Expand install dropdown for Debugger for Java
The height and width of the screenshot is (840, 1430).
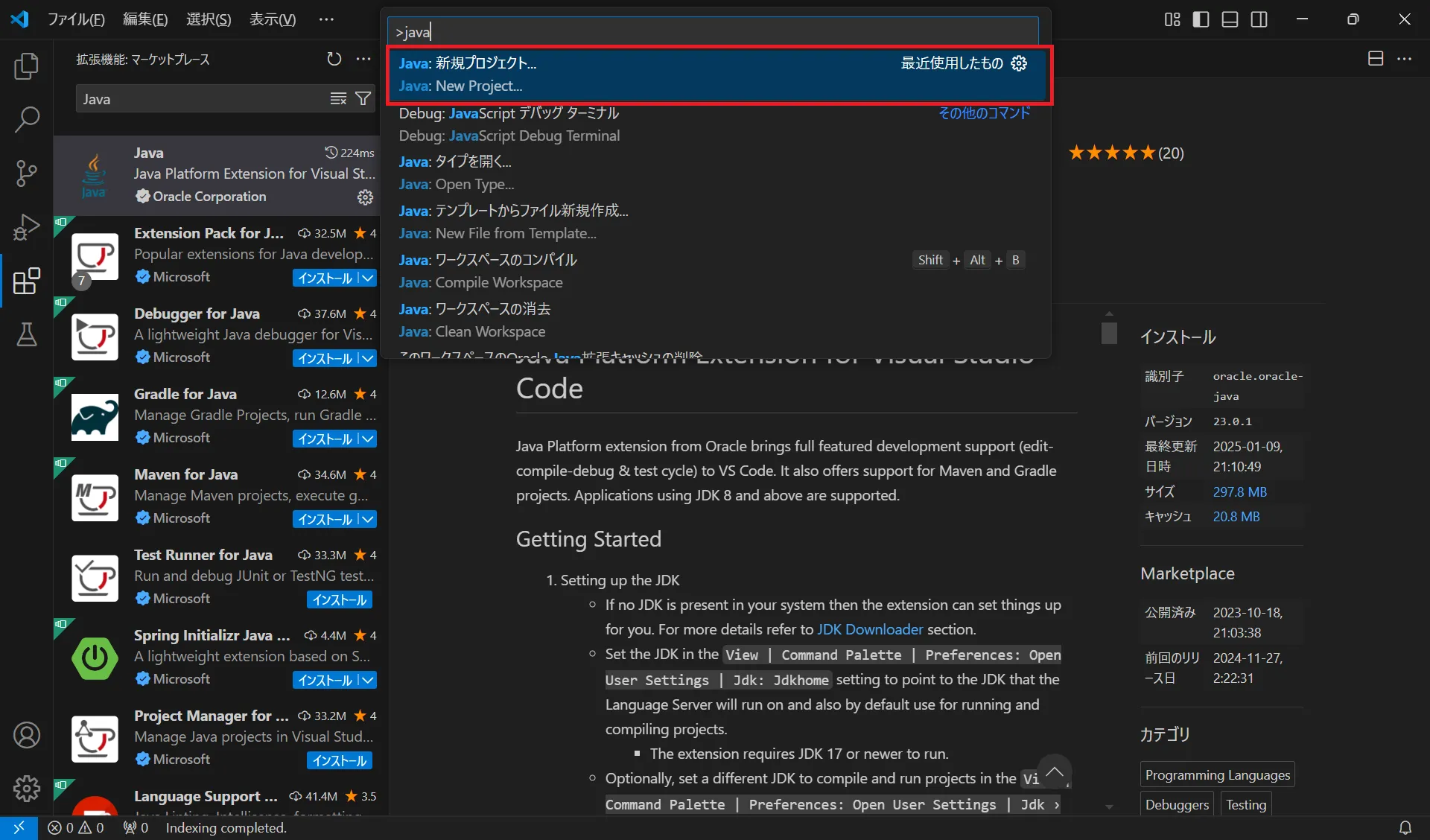367,358
